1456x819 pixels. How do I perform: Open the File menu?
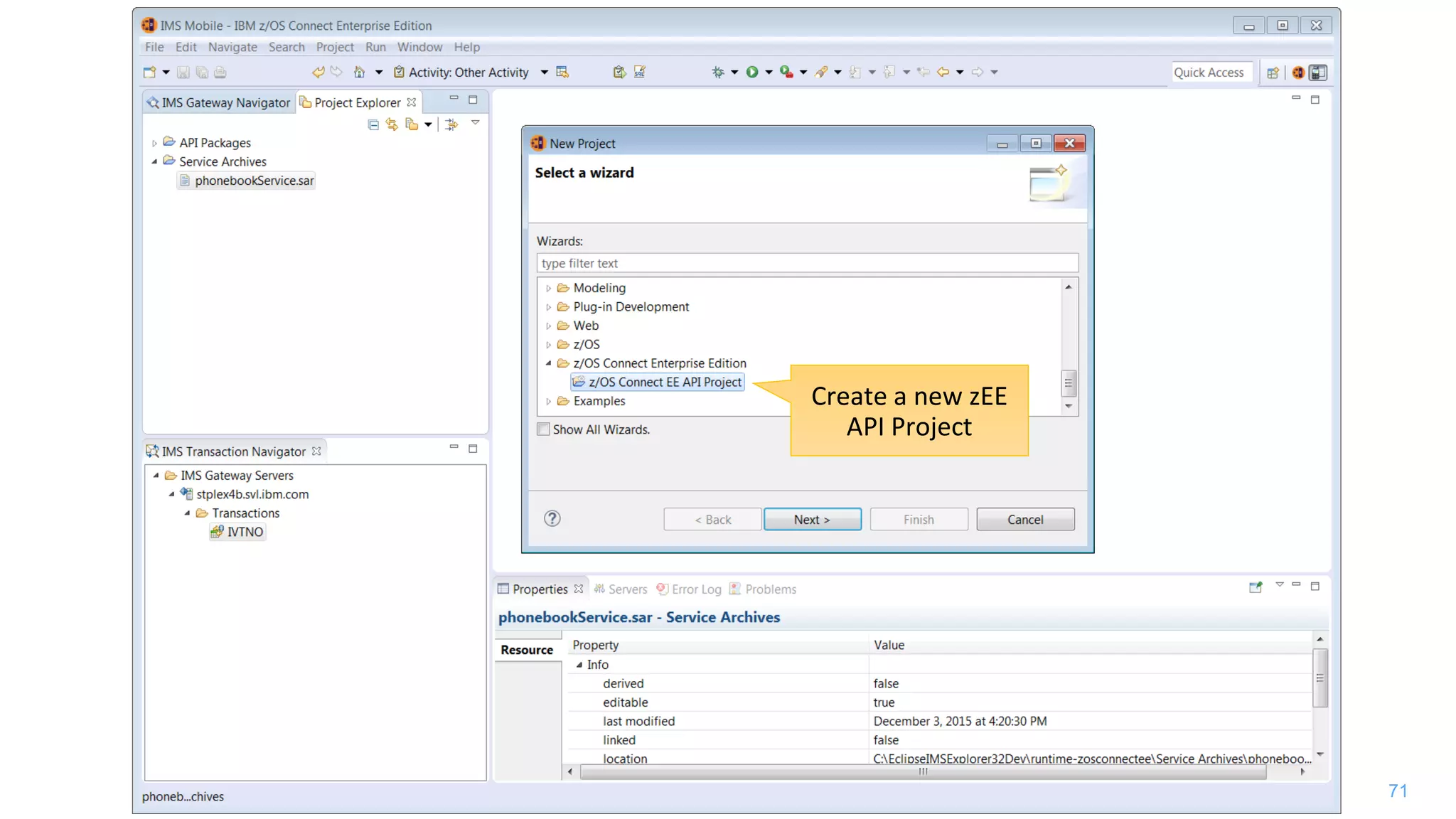154,47
